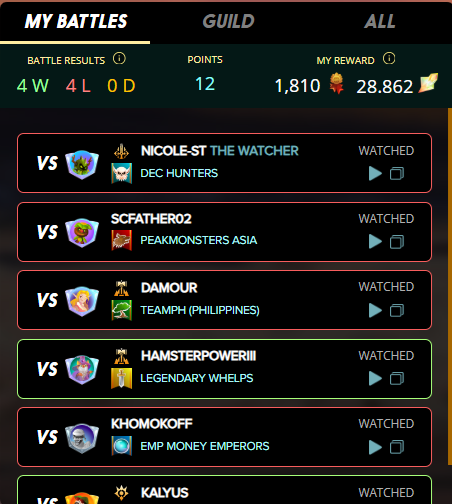452x504 pixels.
Task: Copy the battle link for the SCFATHER02 match
Action: point(397,242)
